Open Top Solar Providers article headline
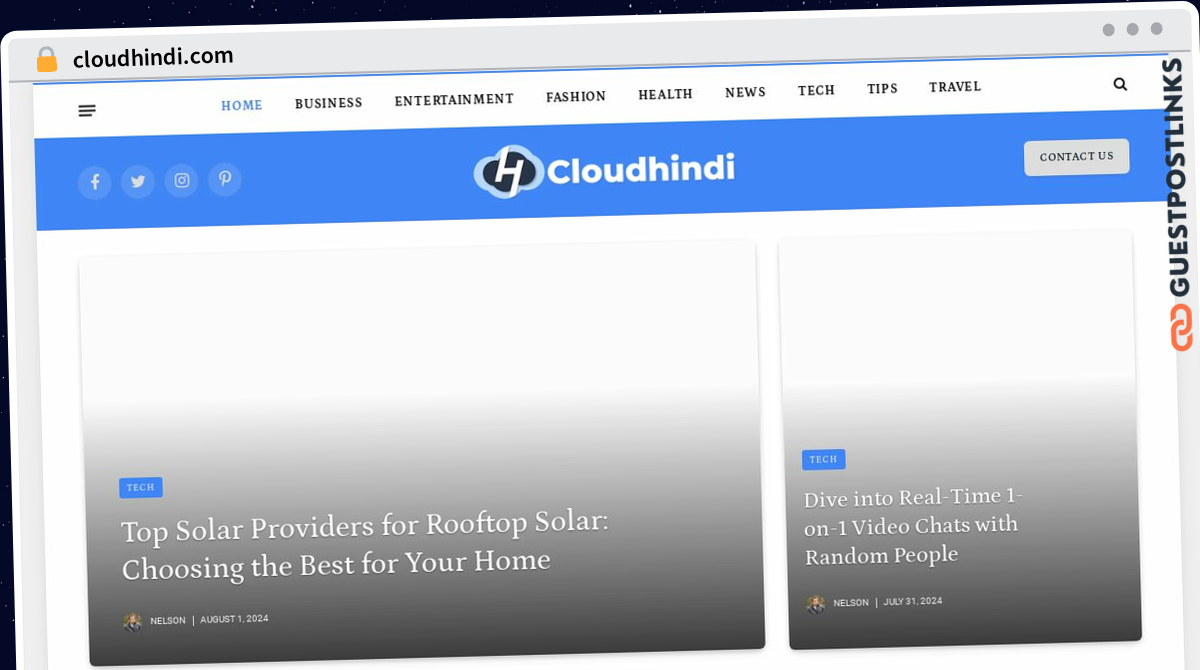 click(365, 546)
